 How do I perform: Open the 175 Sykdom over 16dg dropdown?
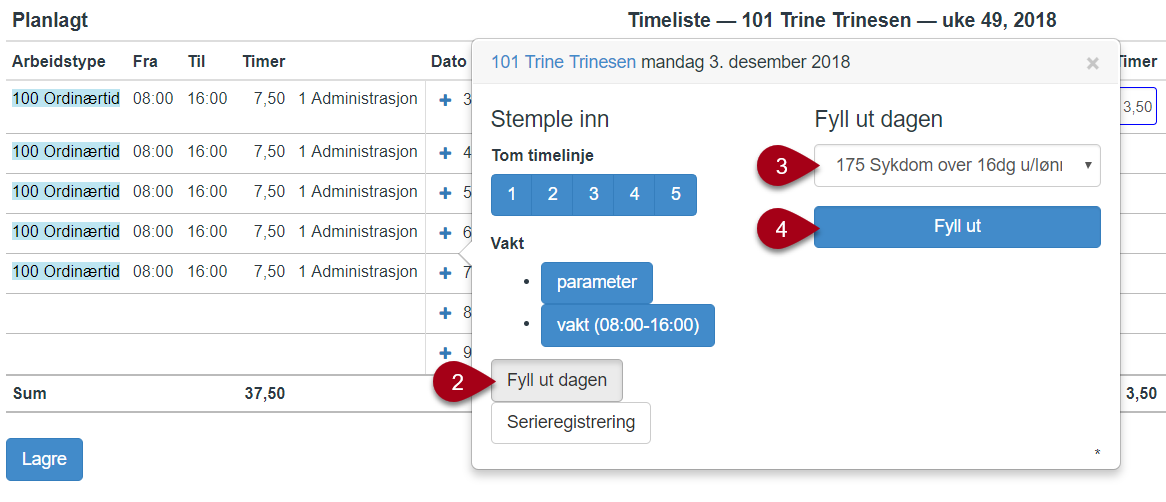coord(957,165)
